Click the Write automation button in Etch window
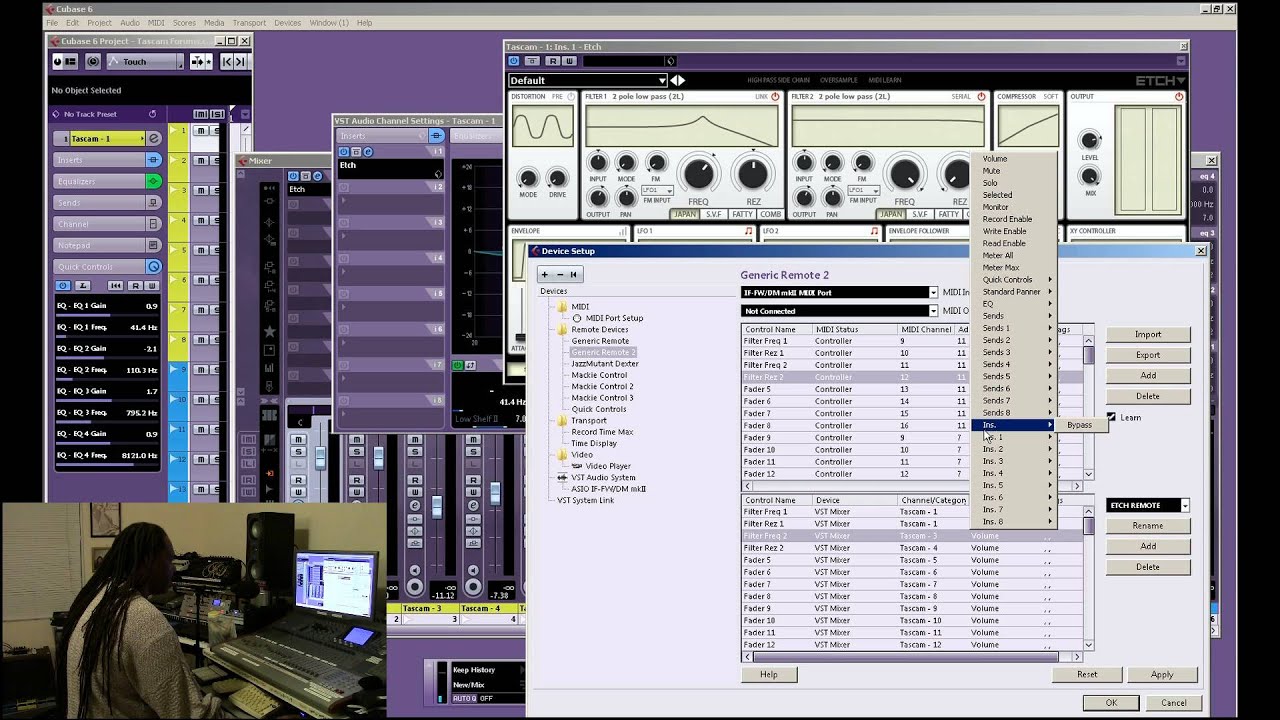Screen dimensions: 1280x720 pos(569,61)
